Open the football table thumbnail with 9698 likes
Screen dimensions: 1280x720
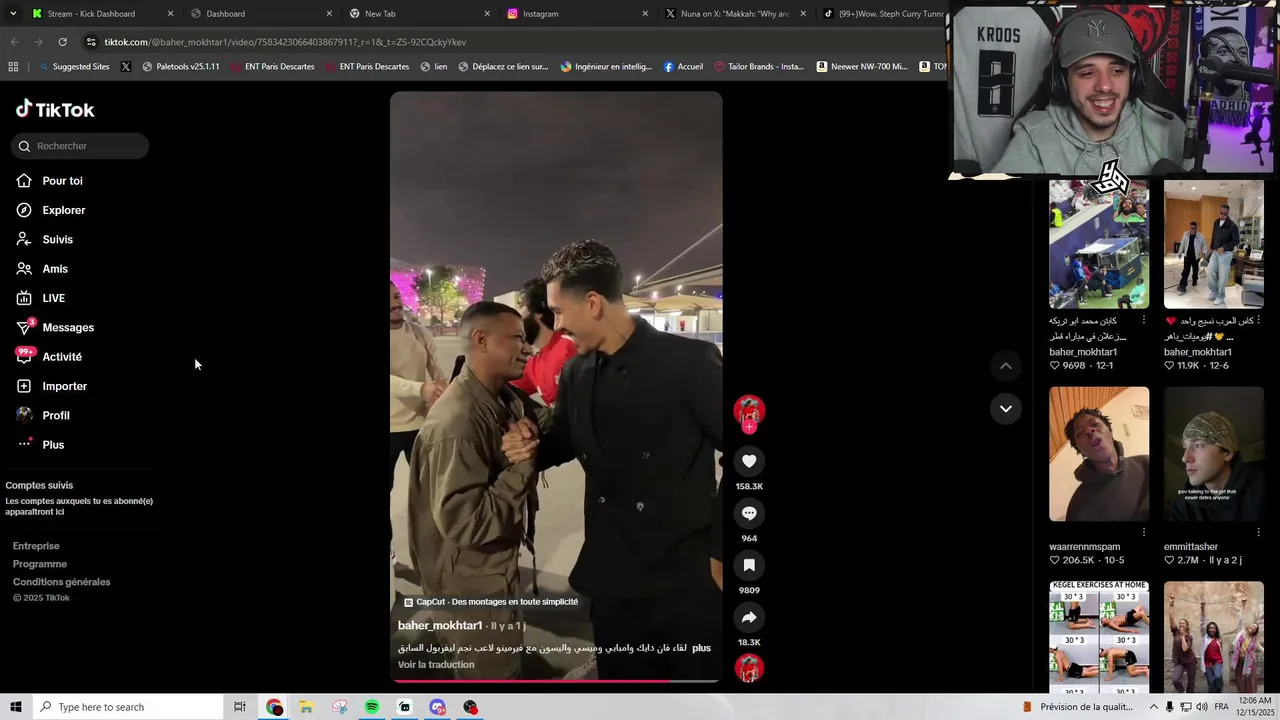[1099, 244]
